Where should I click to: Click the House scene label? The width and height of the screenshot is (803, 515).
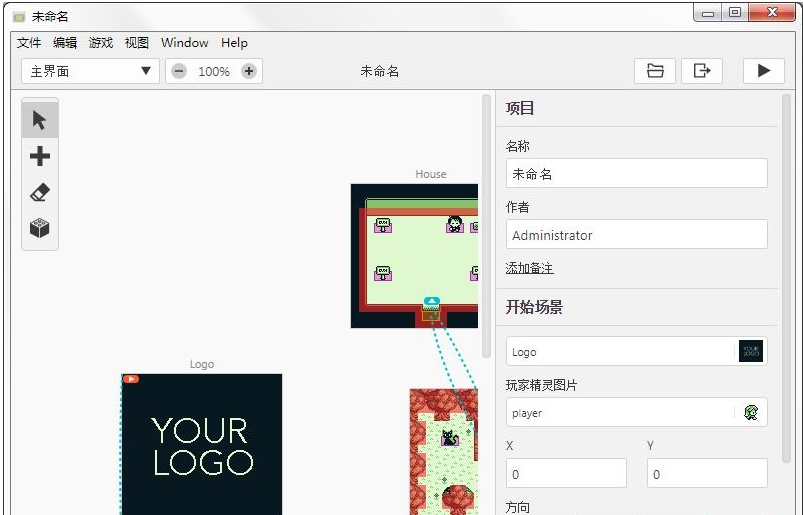point(431,175)
